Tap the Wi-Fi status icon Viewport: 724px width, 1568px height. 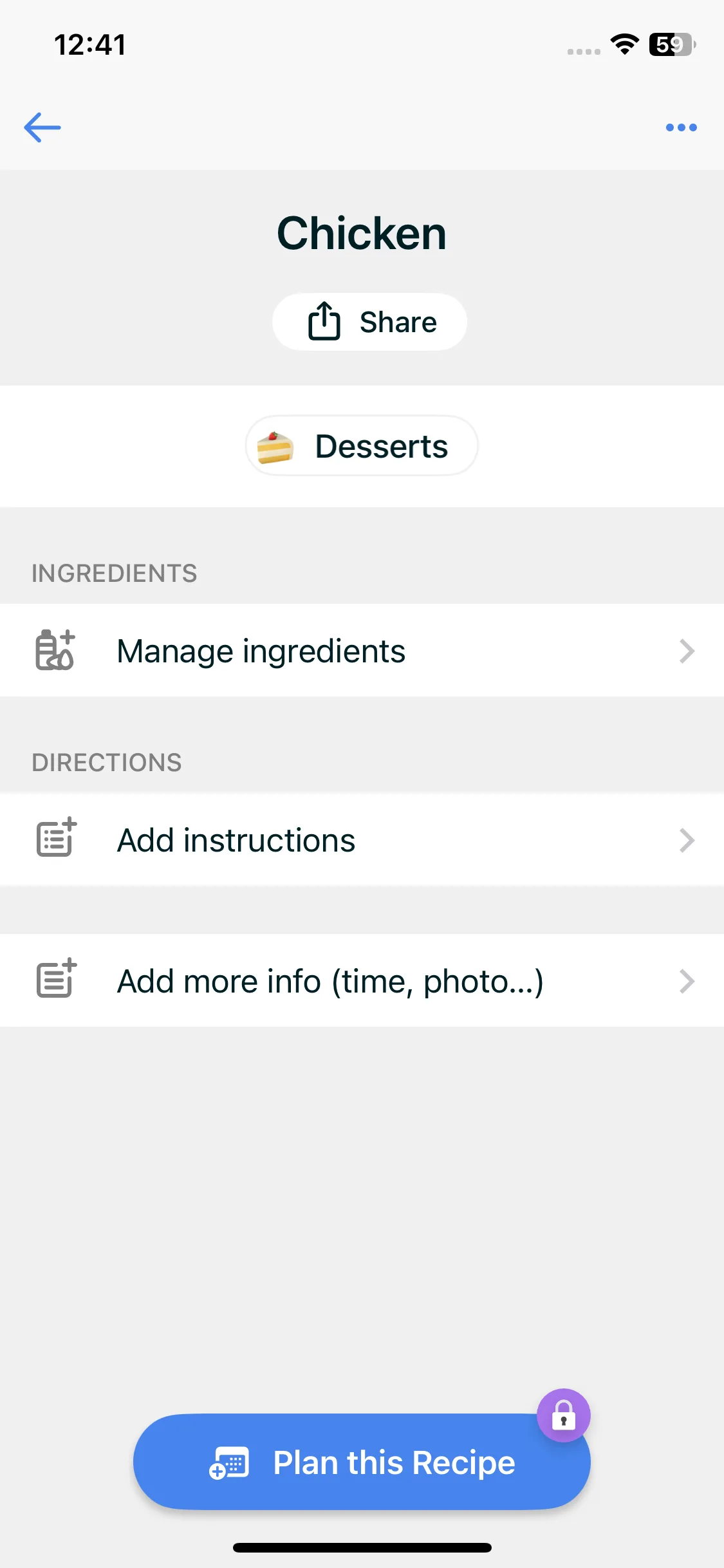click(x=624, y=44)
